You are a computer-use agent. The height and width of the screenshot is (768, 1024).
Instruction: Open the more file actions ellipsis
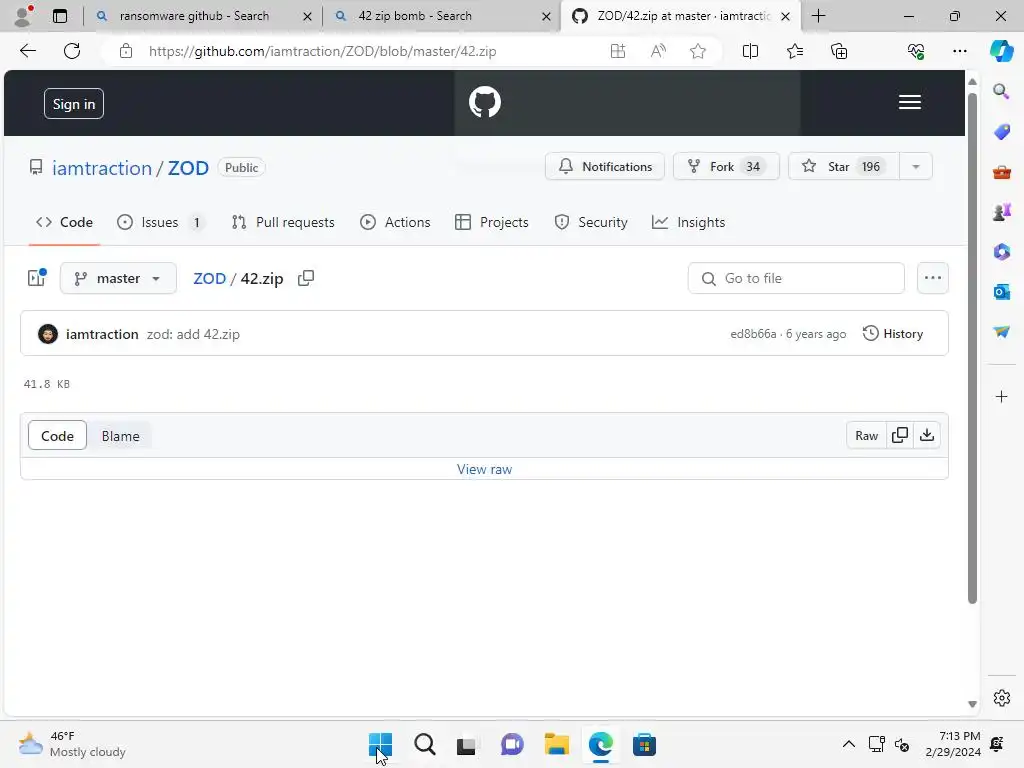tap(933, 278)
